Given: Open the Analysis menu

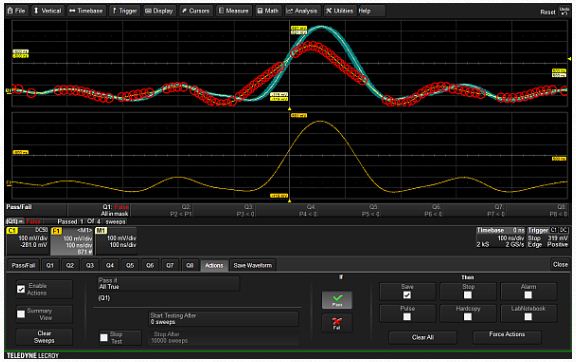Looking at the screenshot, I should (302, 11).
